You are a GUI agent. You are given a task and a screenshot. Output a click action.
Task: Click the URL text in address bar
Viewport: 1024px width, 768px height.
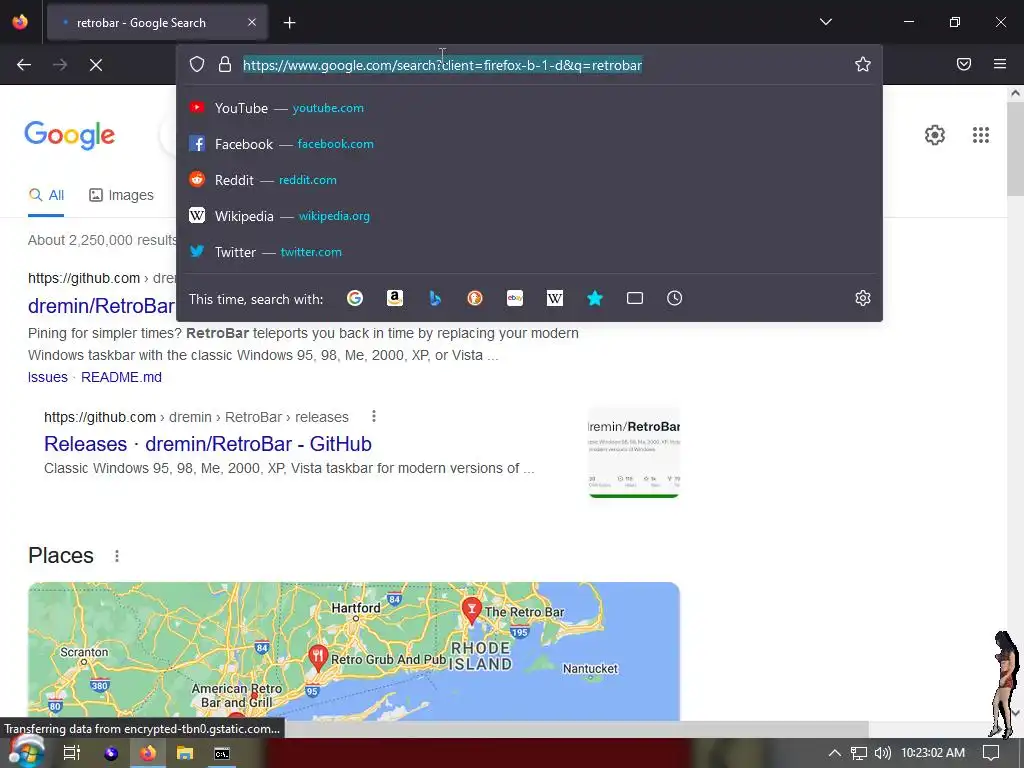click(x=443, y=65)
